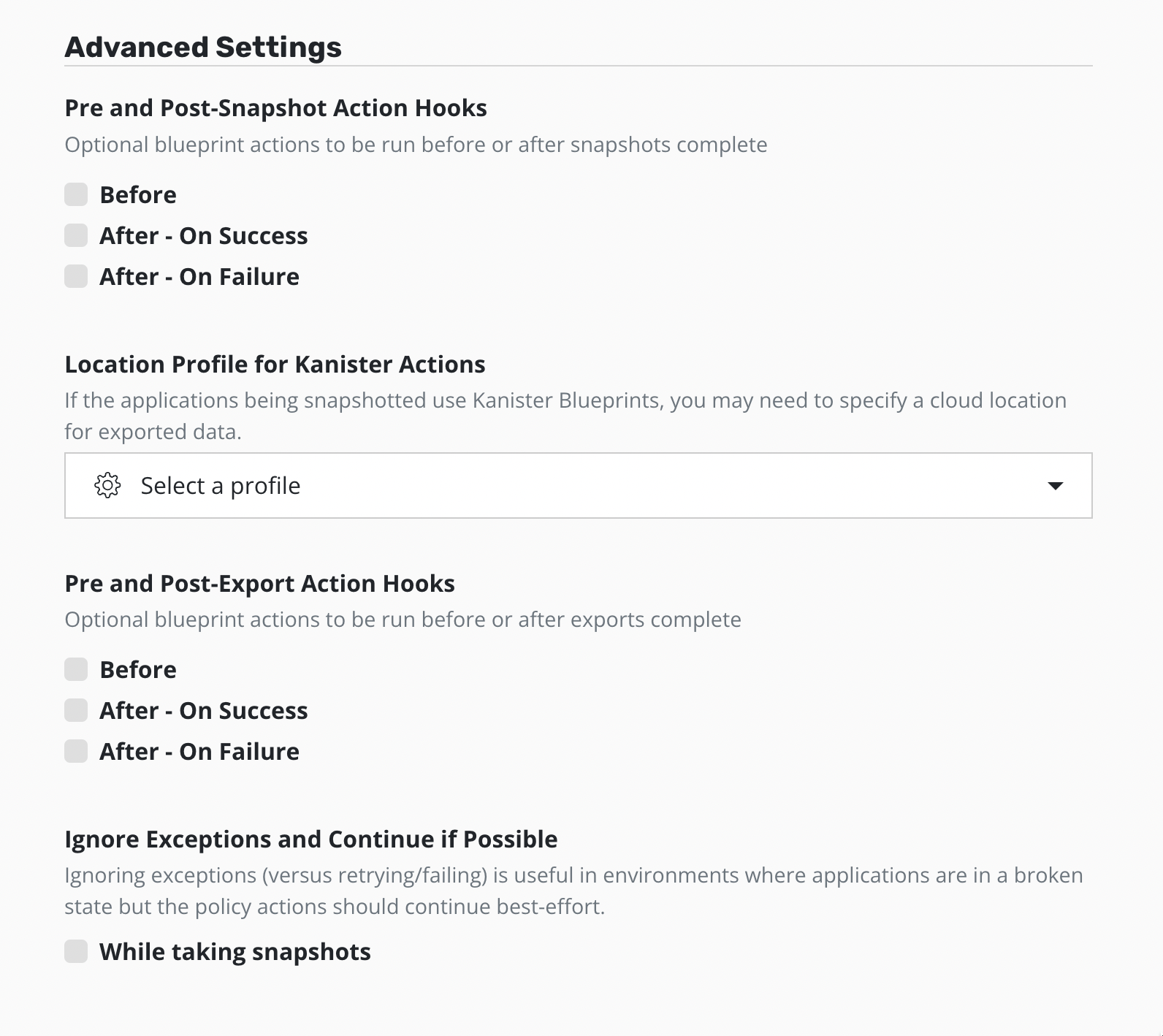Expand the dropdown arrow for location profile

1055,486
